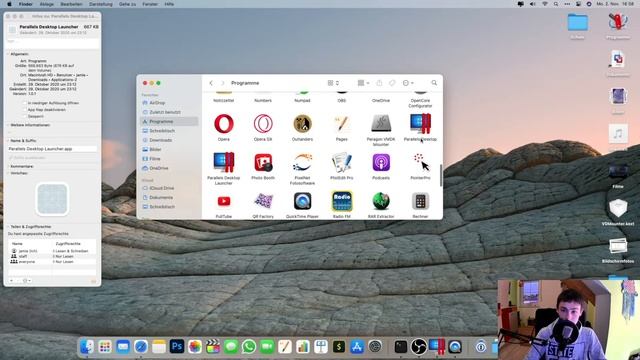Go back in the Programme Finder window
Image resolution: width=640 pixels, height=360 pixels.
[x=211, y=83]
